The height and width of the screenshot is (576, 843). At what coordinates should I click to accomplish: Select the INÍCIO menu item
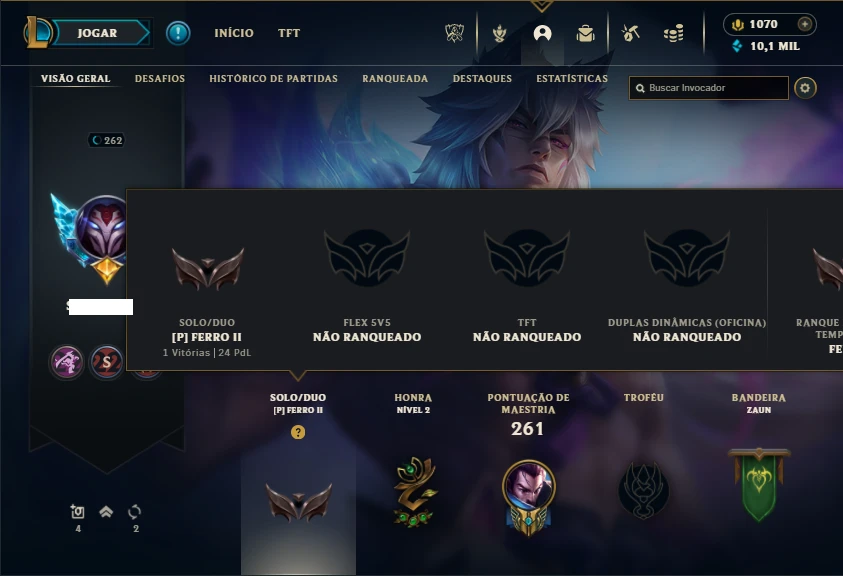pyautogui.click(x=234, y=33)
